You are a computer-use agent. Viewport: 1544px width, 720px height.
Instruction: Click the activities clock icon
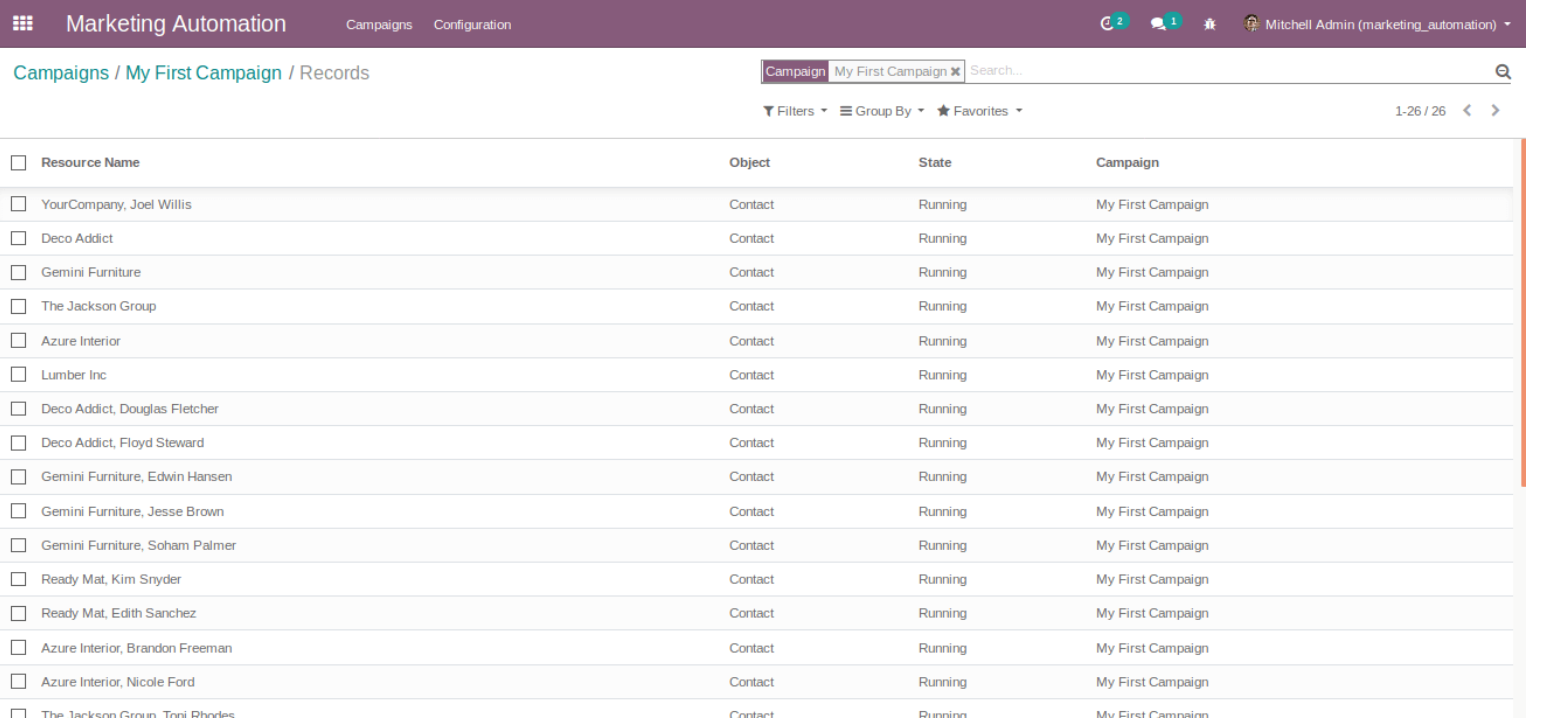coord(1107,24)
